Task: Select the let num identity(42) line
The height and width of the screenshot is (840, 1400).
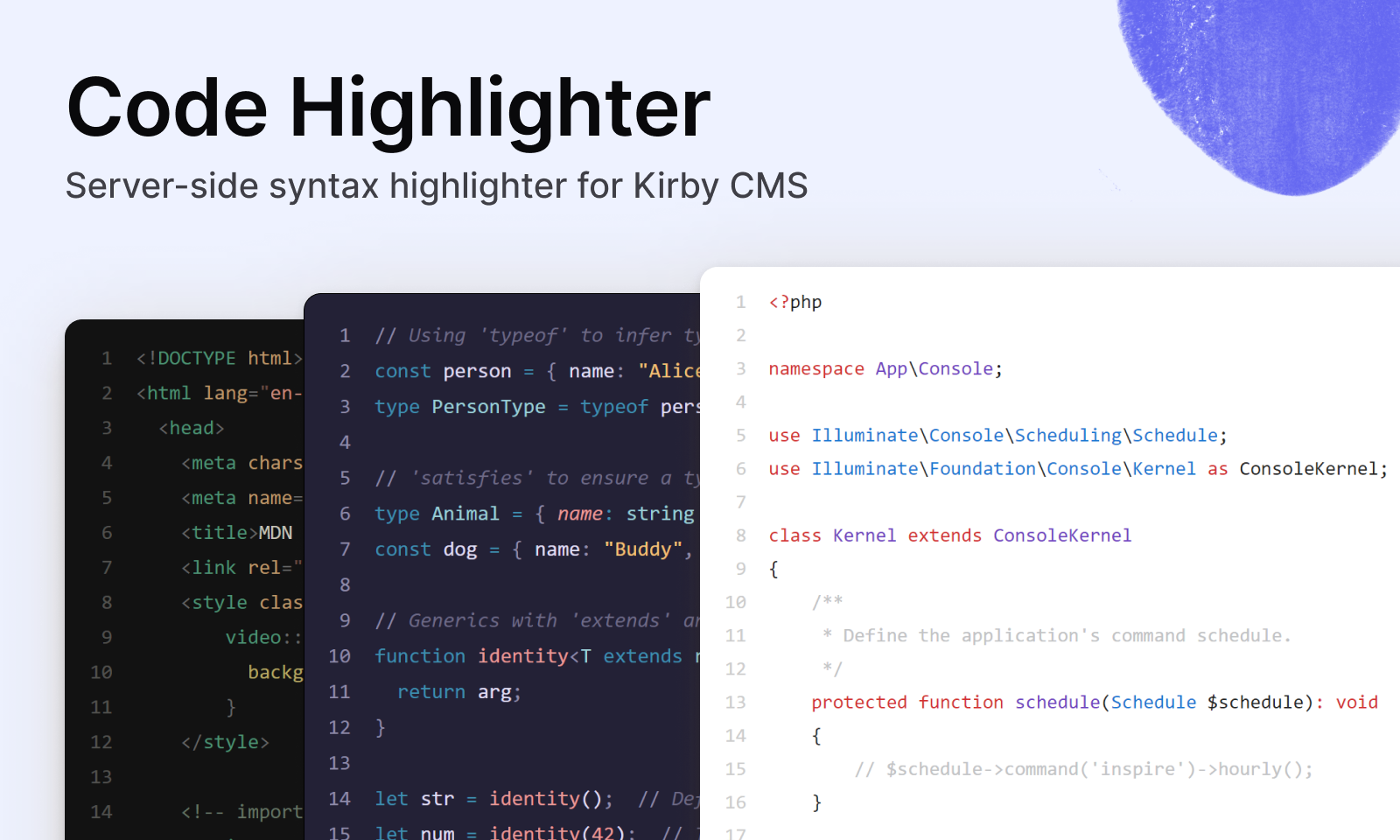Action: click(499, 832)
